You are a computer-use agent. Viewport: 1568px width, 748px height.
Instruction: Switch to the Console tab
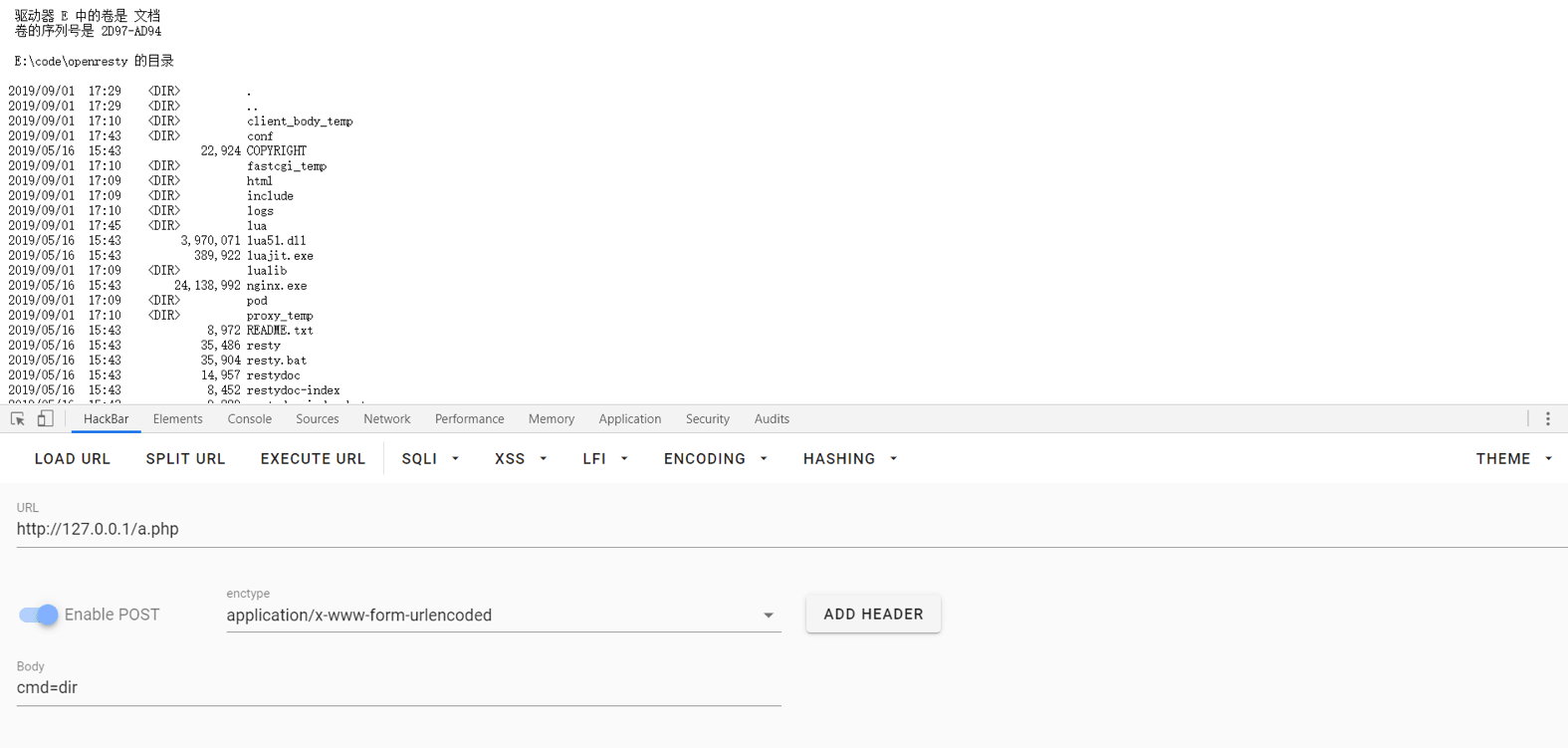click(249, 419)
